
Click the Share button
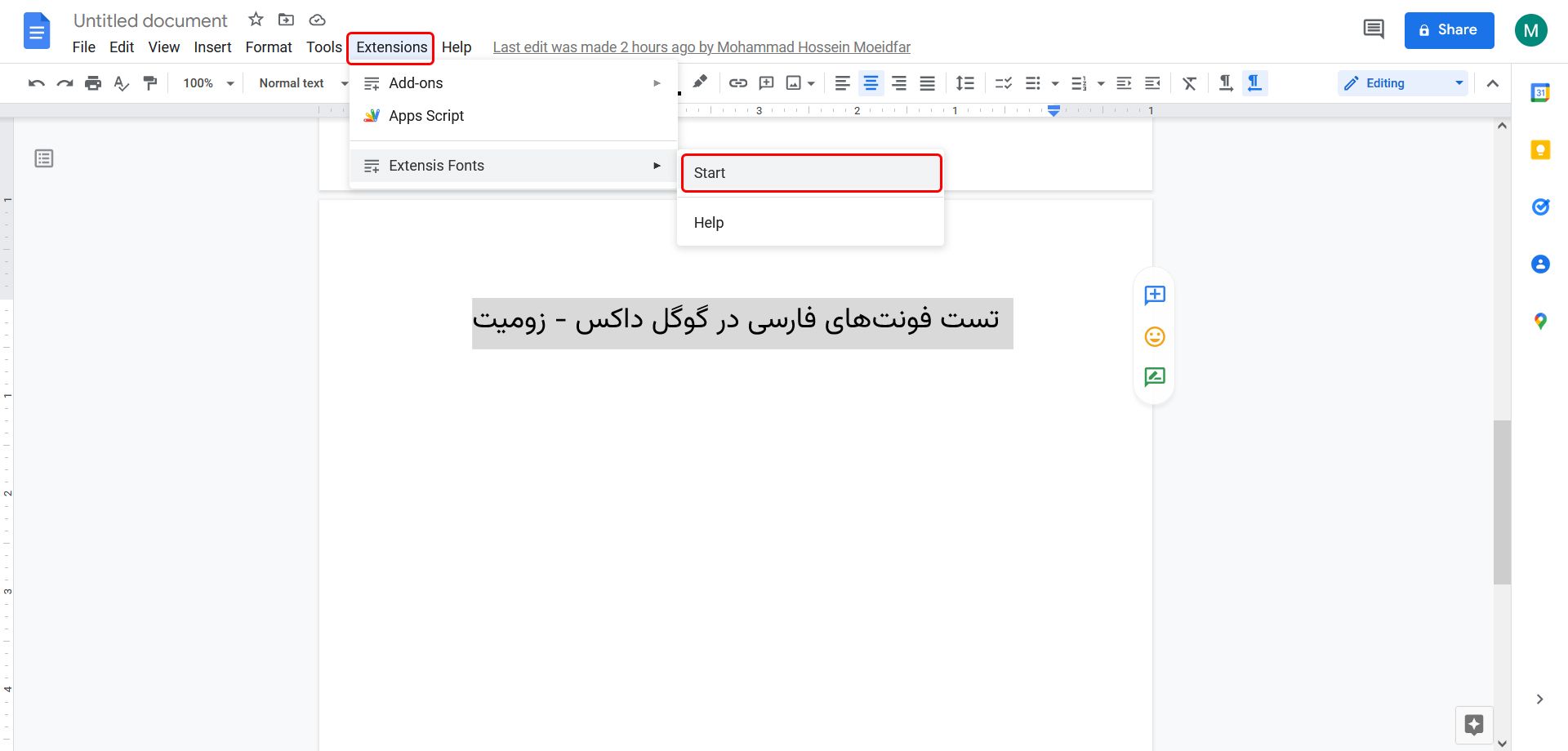coord(1449,29)
